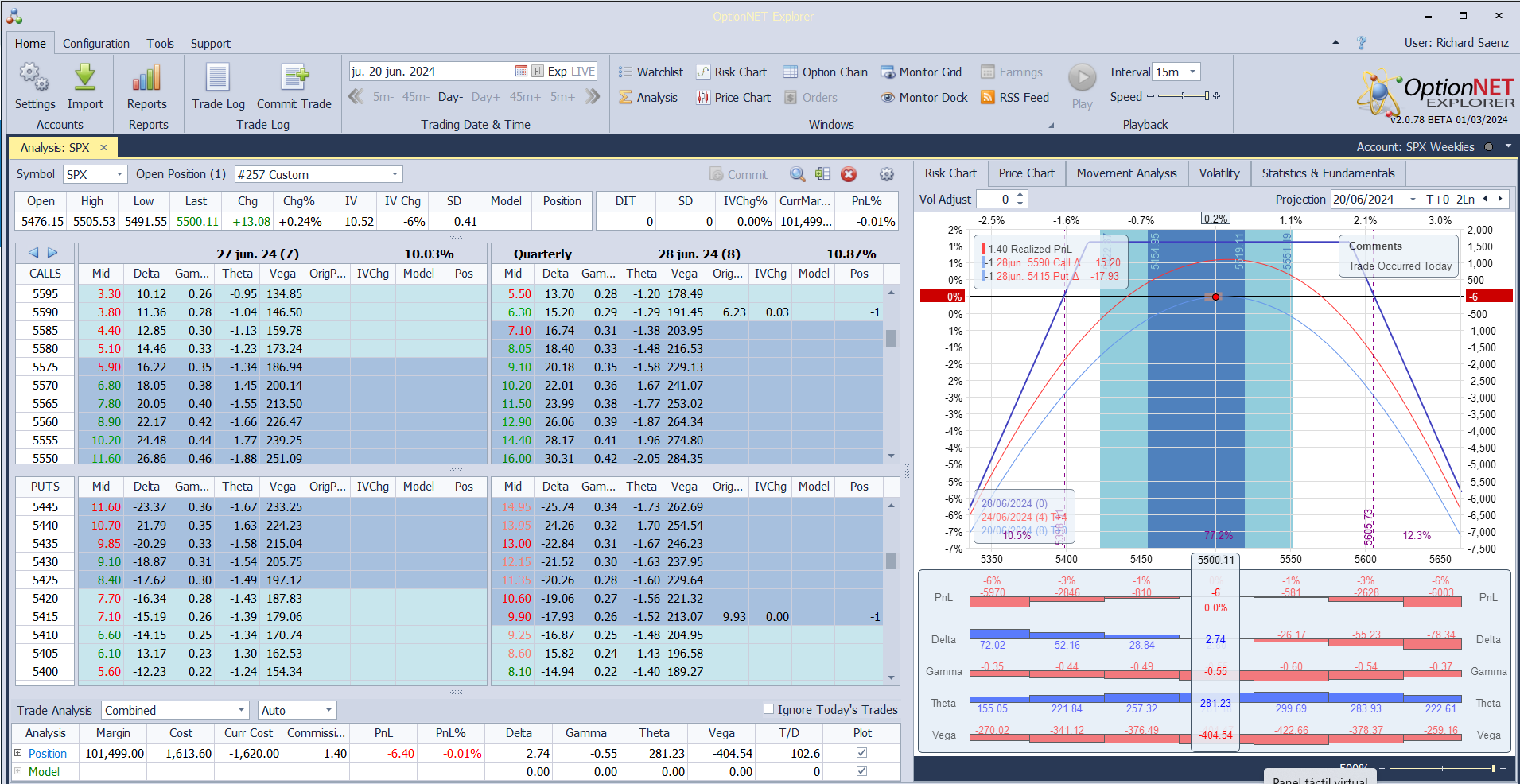This screenshot has height=784, width=1520.
Task: Switch to the Configuration ribbon tab
Action: coord(96,44)
